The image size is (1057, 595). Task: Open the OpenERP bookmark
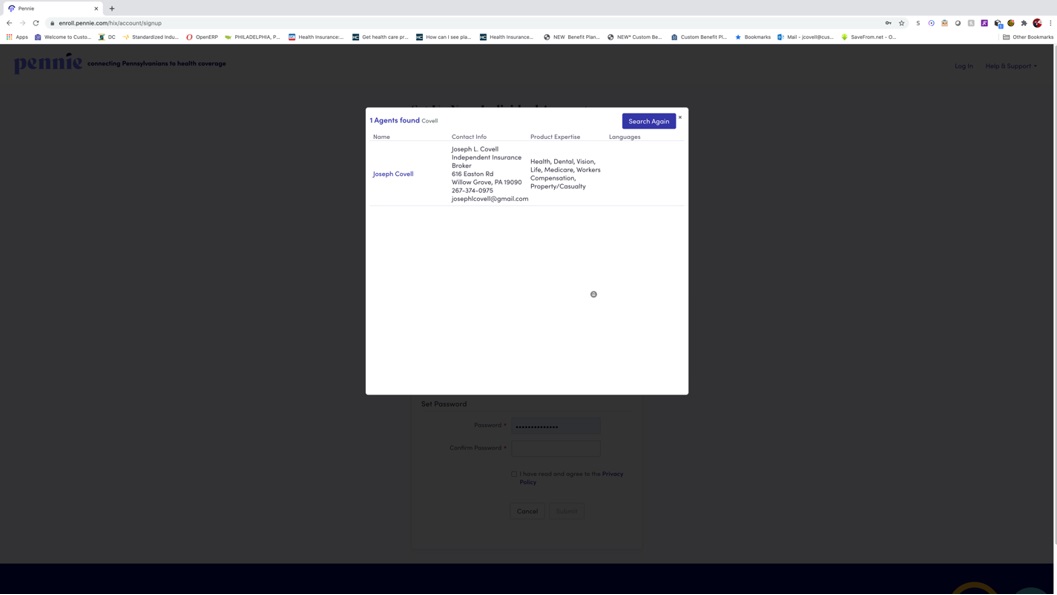click(202, 37)
